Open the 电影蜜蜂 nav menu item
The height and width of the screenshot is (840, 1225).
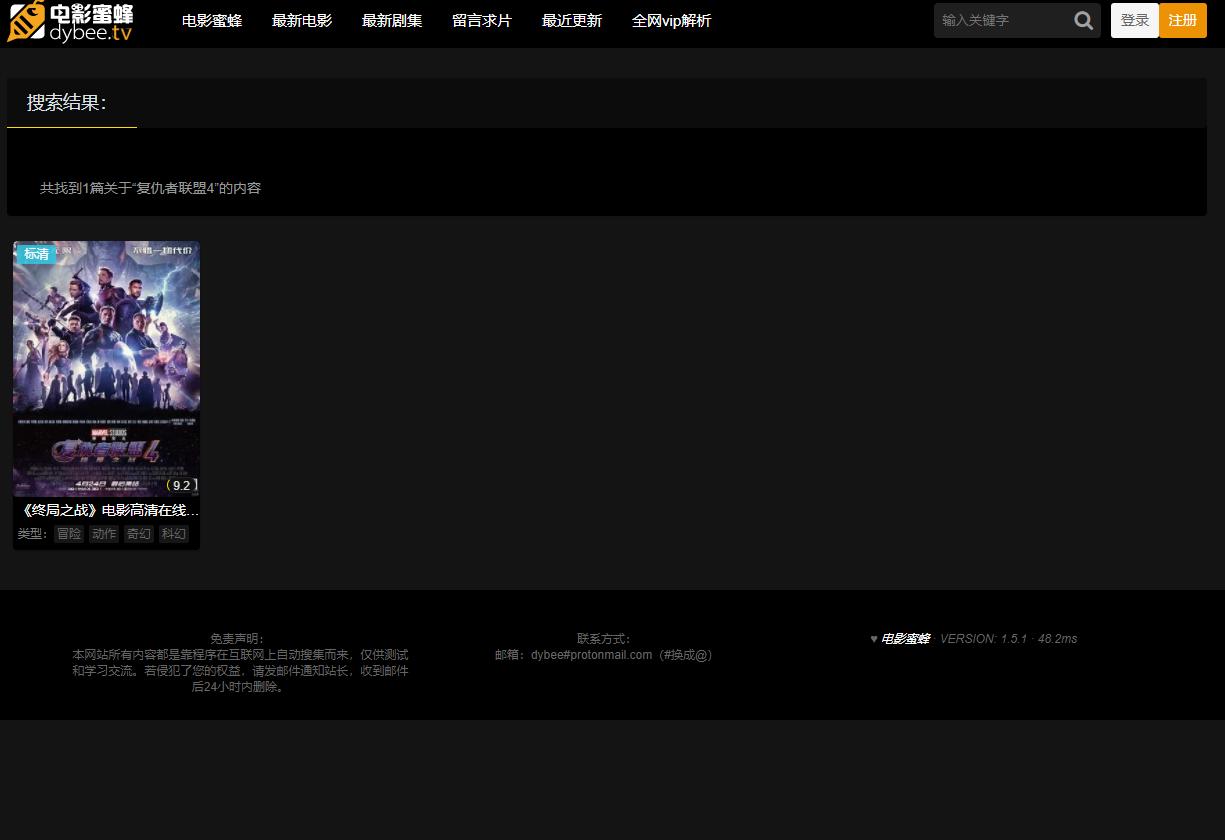click(212, 21)
